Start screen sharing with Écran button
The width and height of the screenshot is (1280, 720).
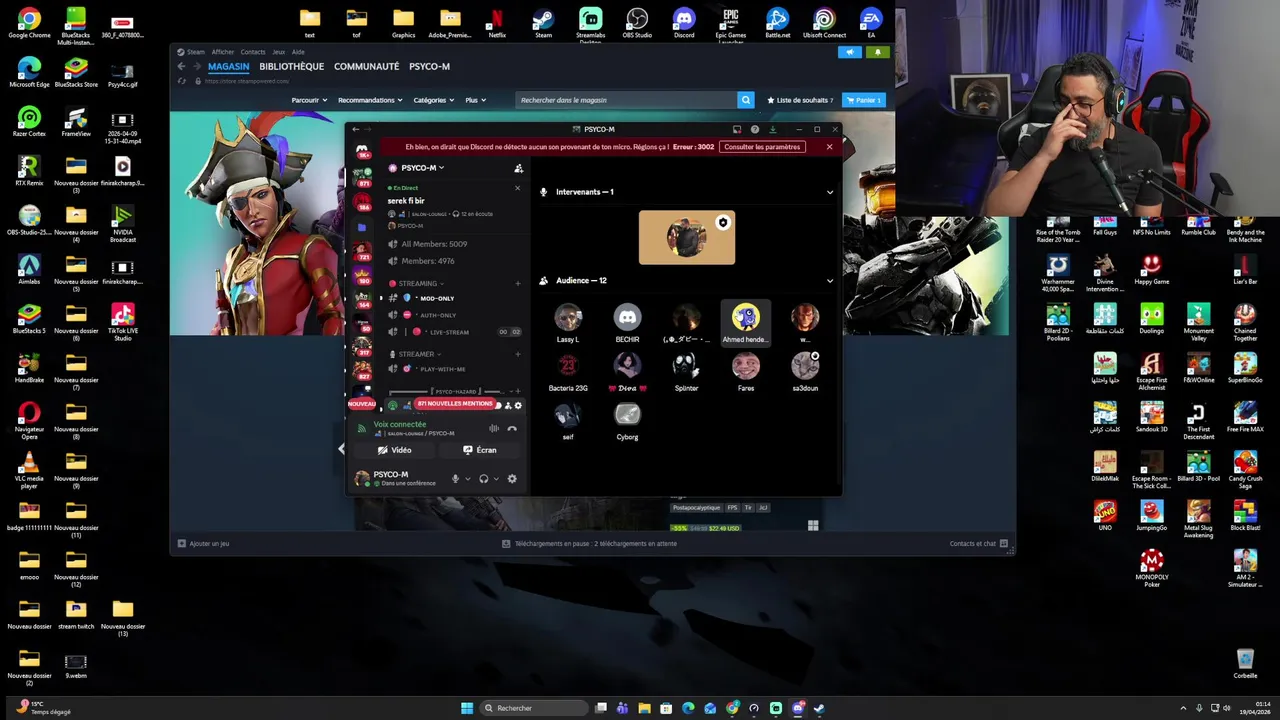point(480,450)
